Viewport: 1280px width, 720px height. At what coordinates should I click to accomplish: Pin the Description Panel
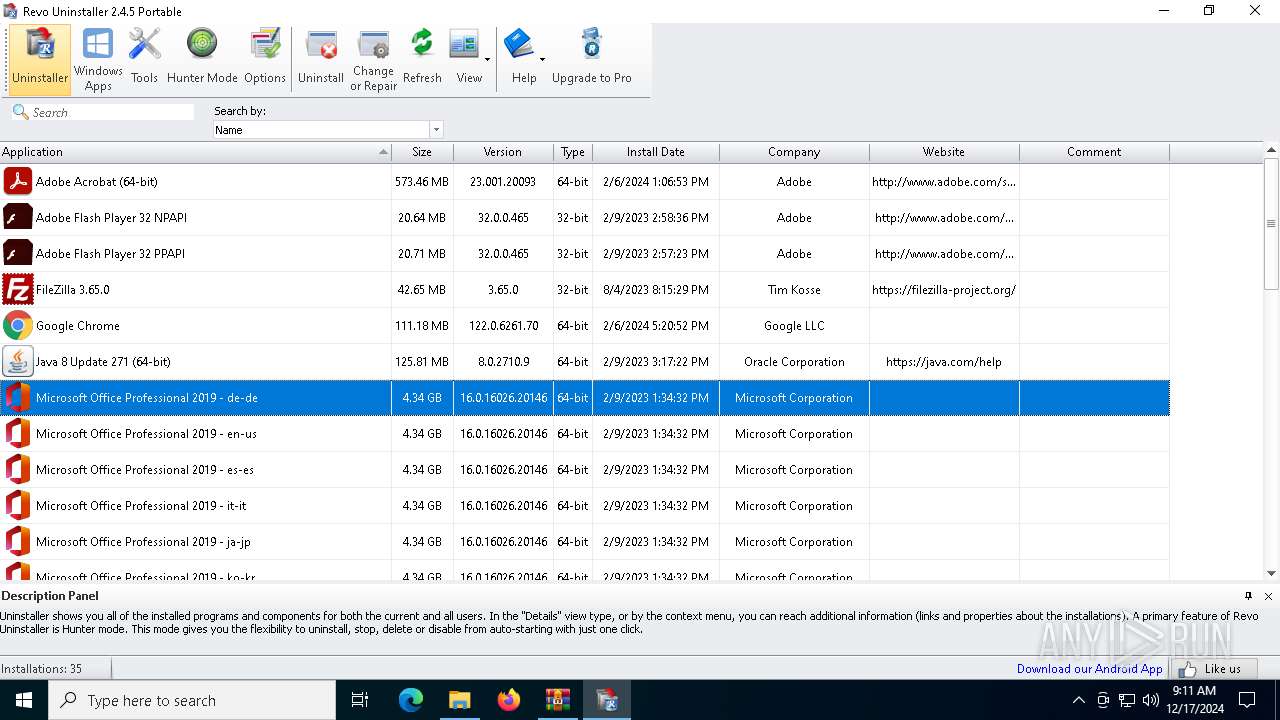(1248, 596)
